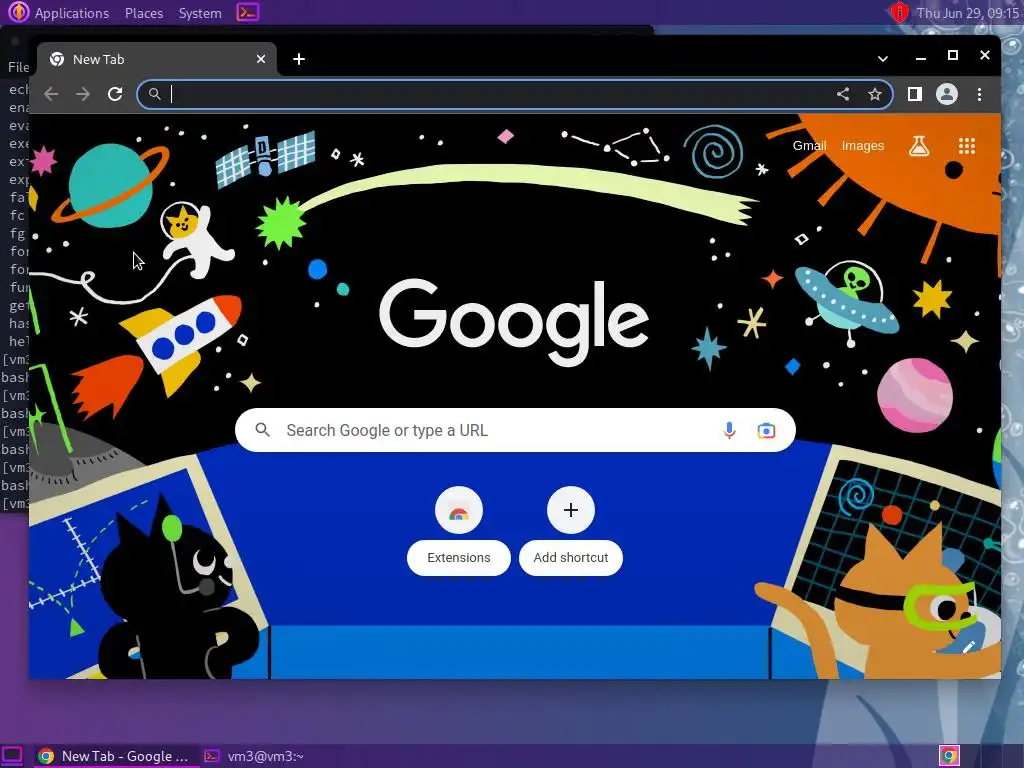
Task: Launch terminal from top panel icon
Action: [248, 12]
